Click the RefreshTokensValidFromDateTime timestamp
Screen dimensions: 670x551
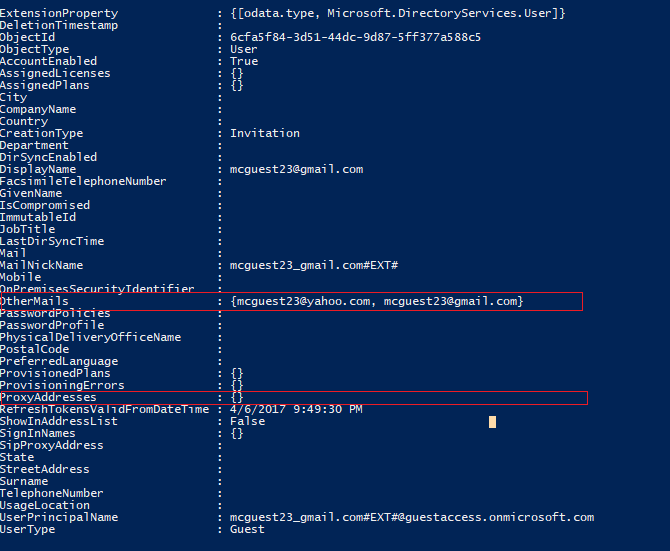pos(296,409)
